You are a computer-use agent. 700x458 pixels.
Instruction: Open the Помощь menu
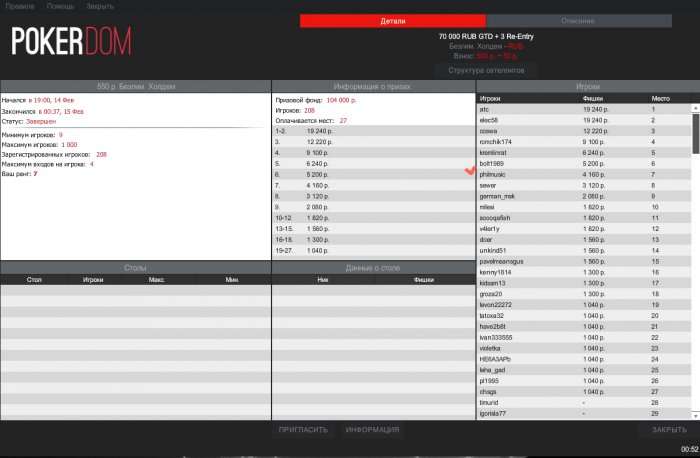tap(60, 6)
